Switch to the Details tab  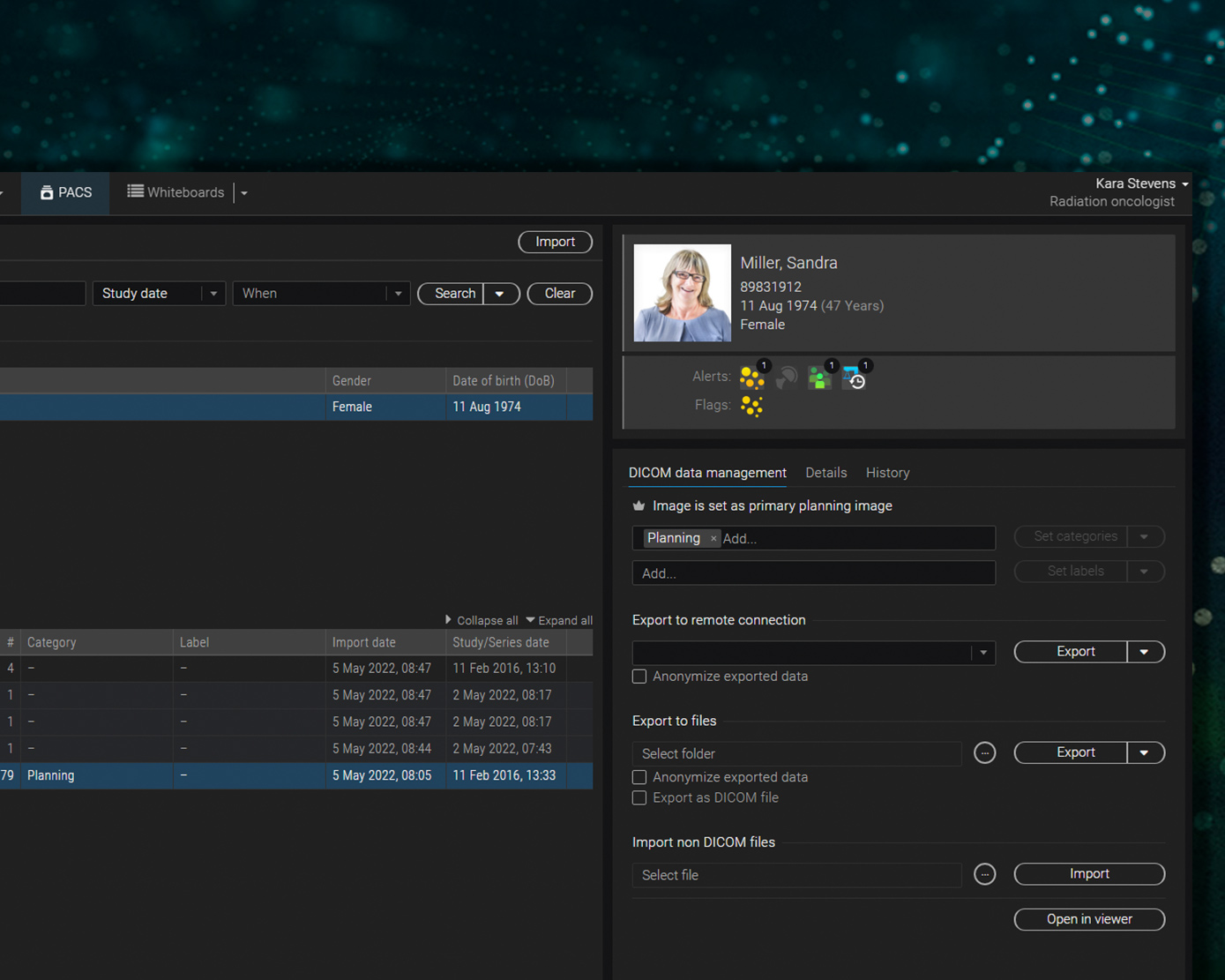[825, 473]
